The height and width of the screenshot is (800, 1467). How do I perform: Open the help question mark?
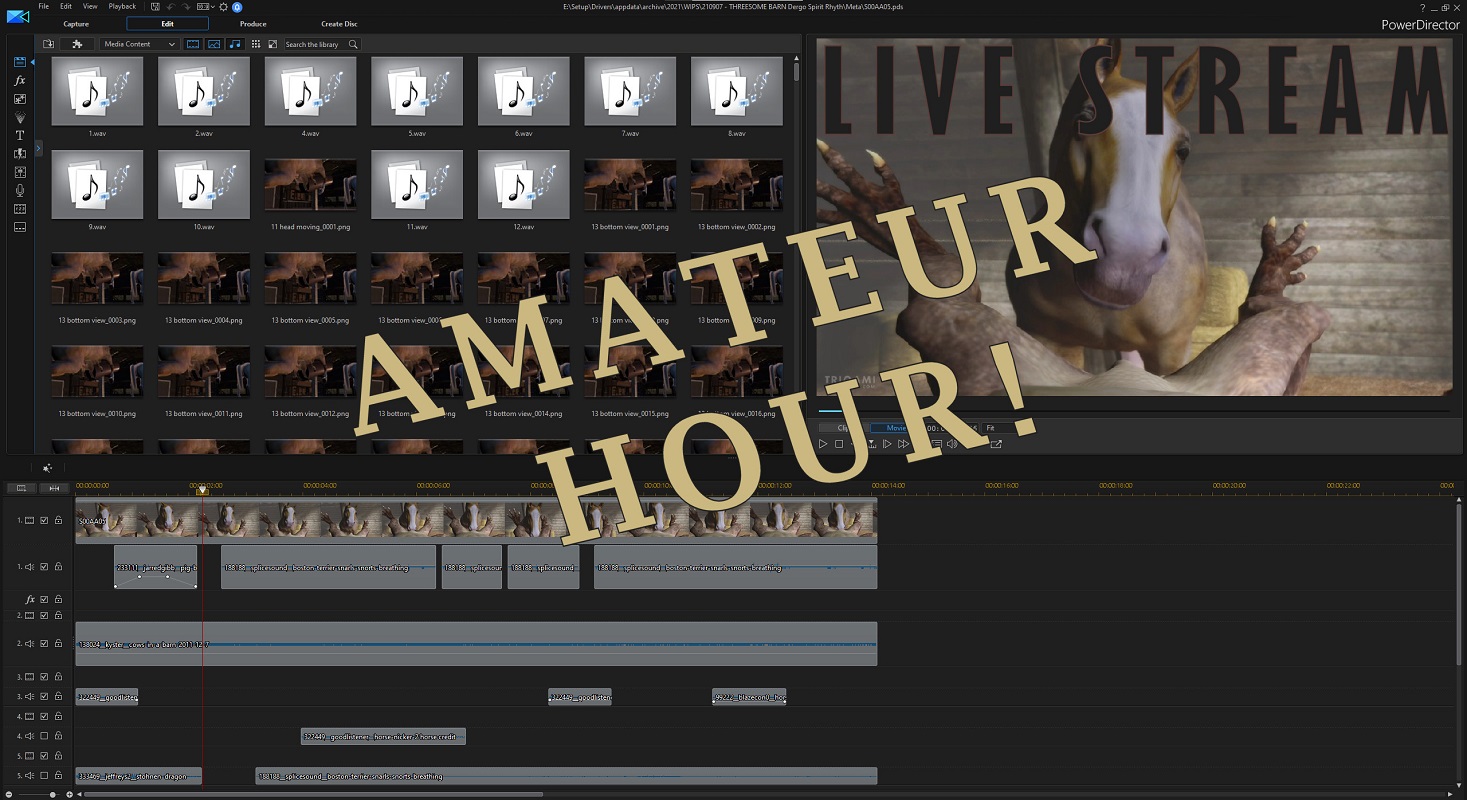pyautogui.click(x=1422, y=8)
